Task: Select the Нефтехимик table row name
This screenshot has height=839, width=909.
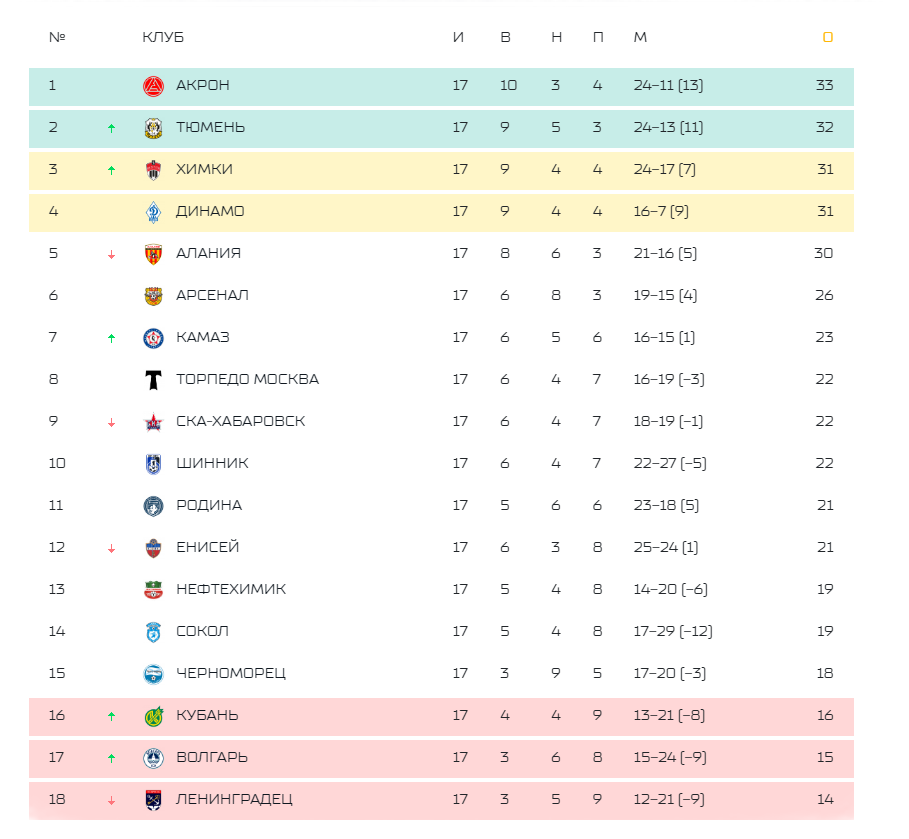Action: pyautogui.click(x=231, y=589)
